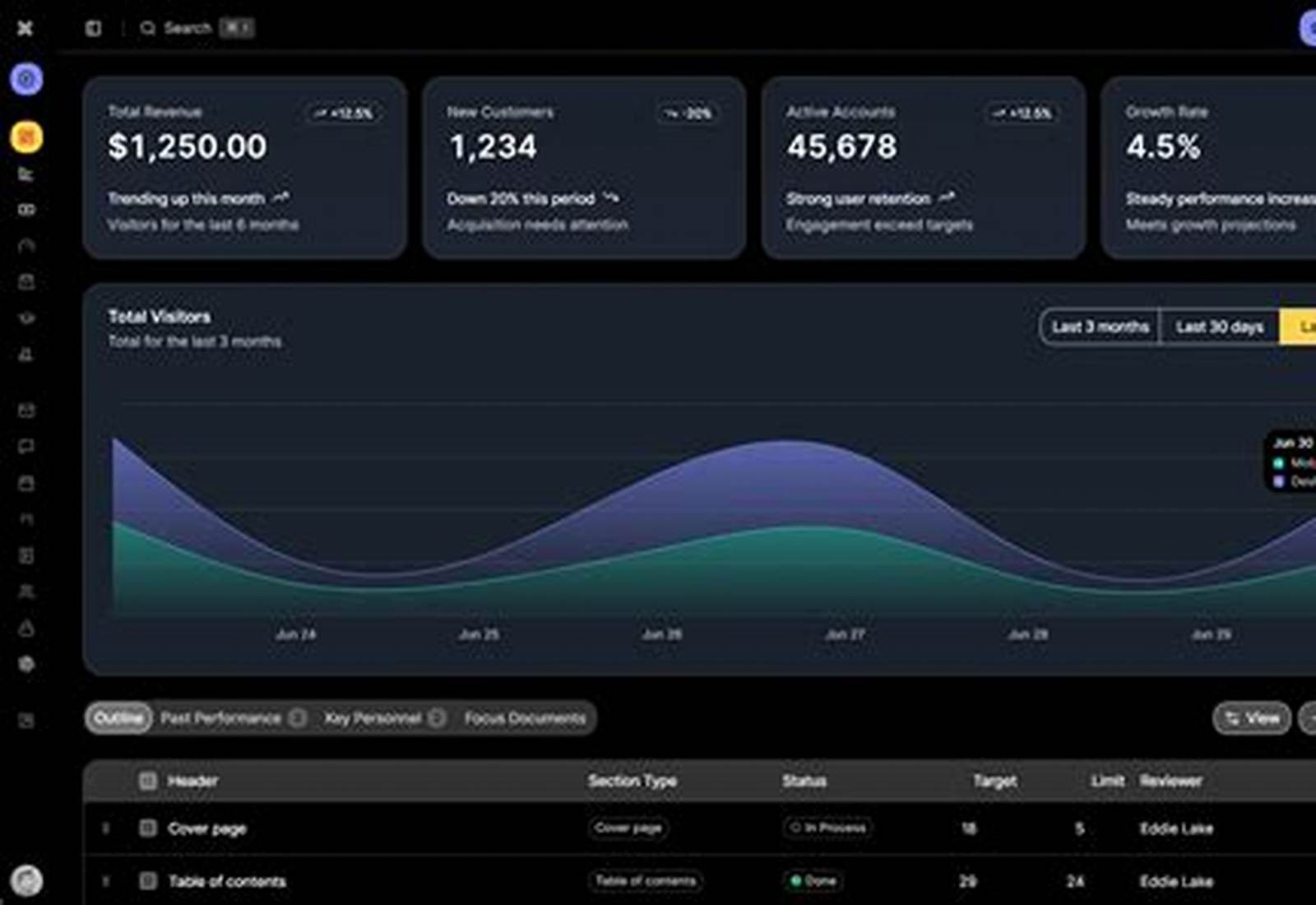
Task: Click the -20% badge on New Customers card
Action: point(688,113)
